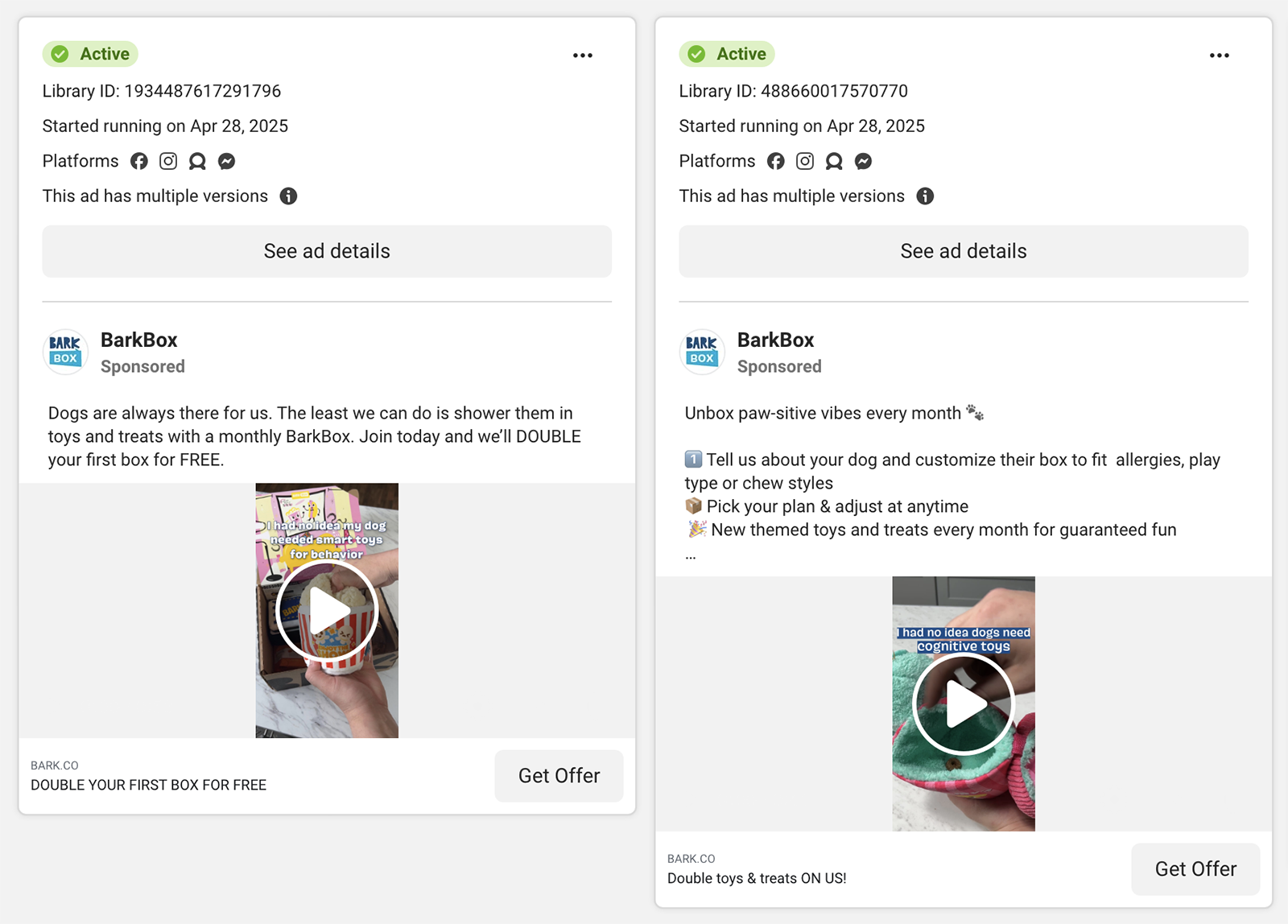Open three-dot menu on ad 1934487617291796
This screenshot has height=924, width=1288.
pyautogui.click(x=583, y=56)
